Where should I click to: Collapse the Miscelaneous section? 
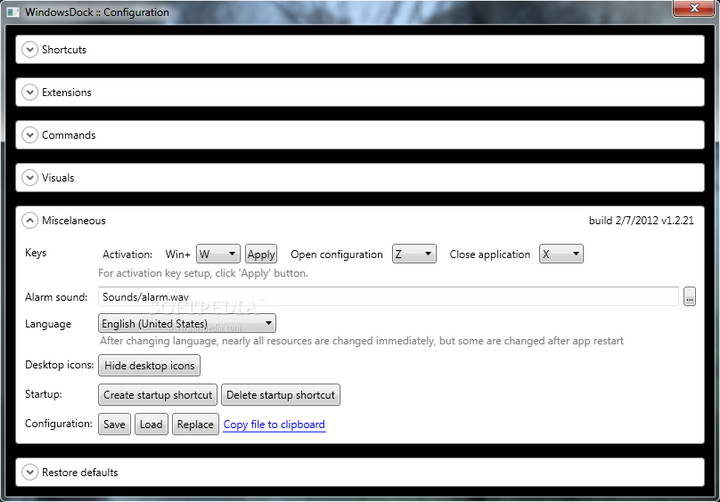coord(30,220)
